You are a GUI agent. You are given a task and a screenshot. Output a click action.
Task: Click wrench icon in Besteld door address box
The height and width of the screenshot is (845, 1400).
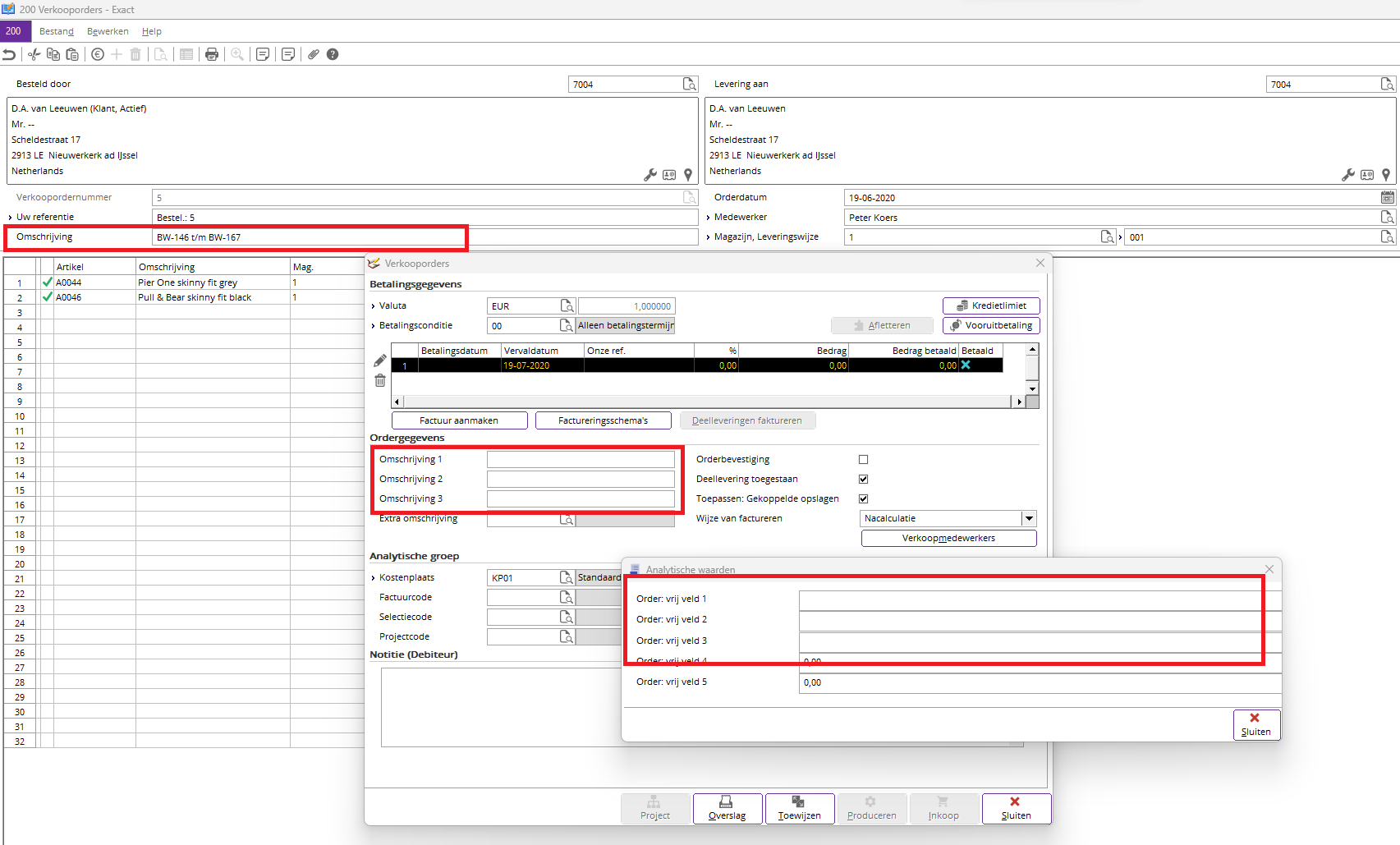click(650, 175)
